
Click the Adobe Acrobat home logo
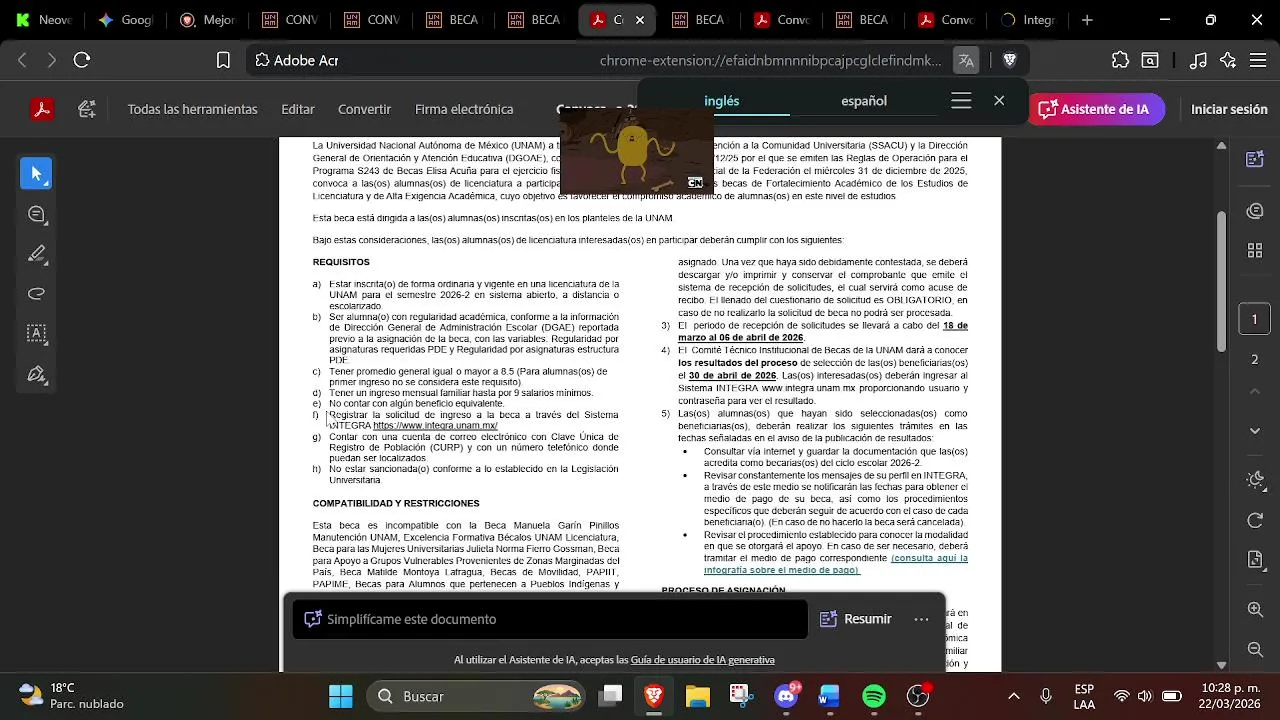click(x=42, y=109)
